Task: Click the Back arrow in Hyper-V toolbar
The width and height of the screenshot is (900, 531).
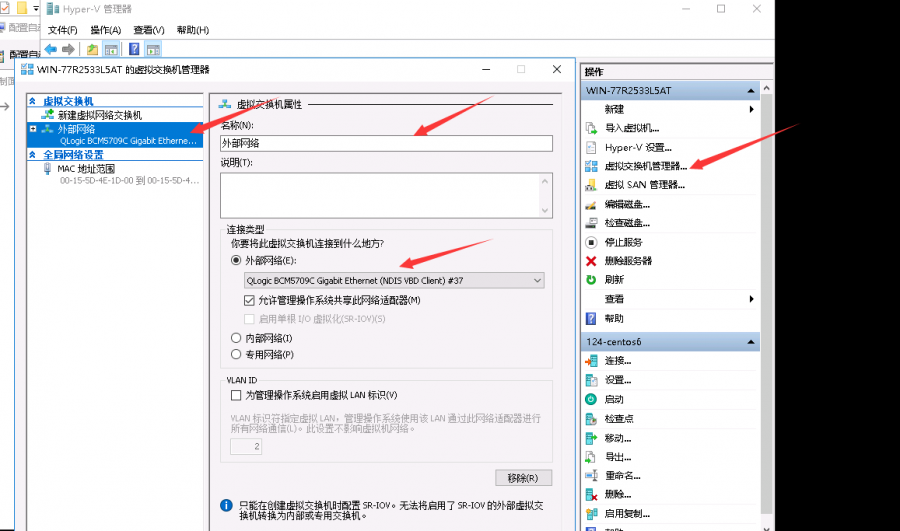Action: 51,49
